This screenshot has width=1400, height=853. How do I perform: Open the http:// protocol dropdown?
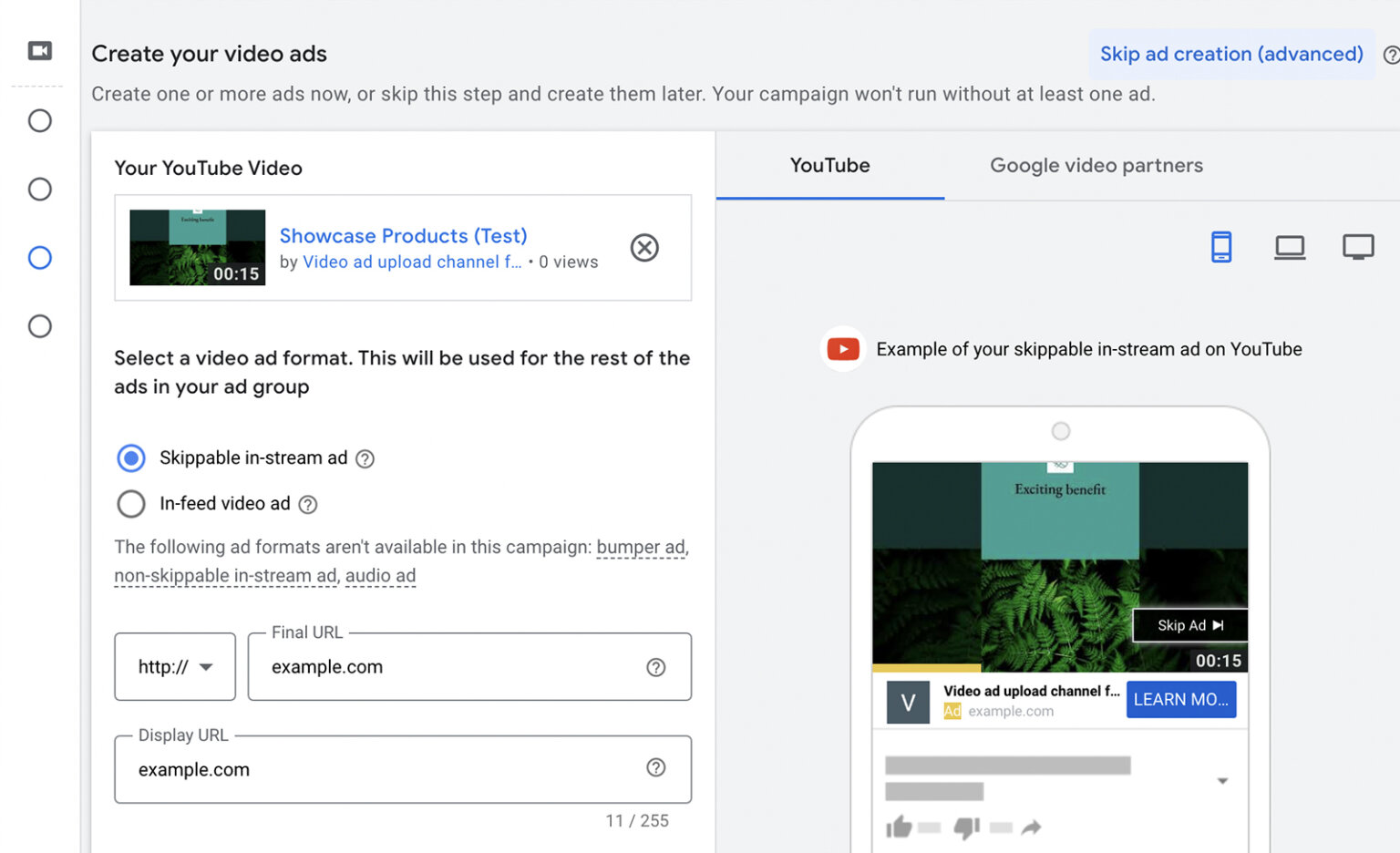(174, 666)
